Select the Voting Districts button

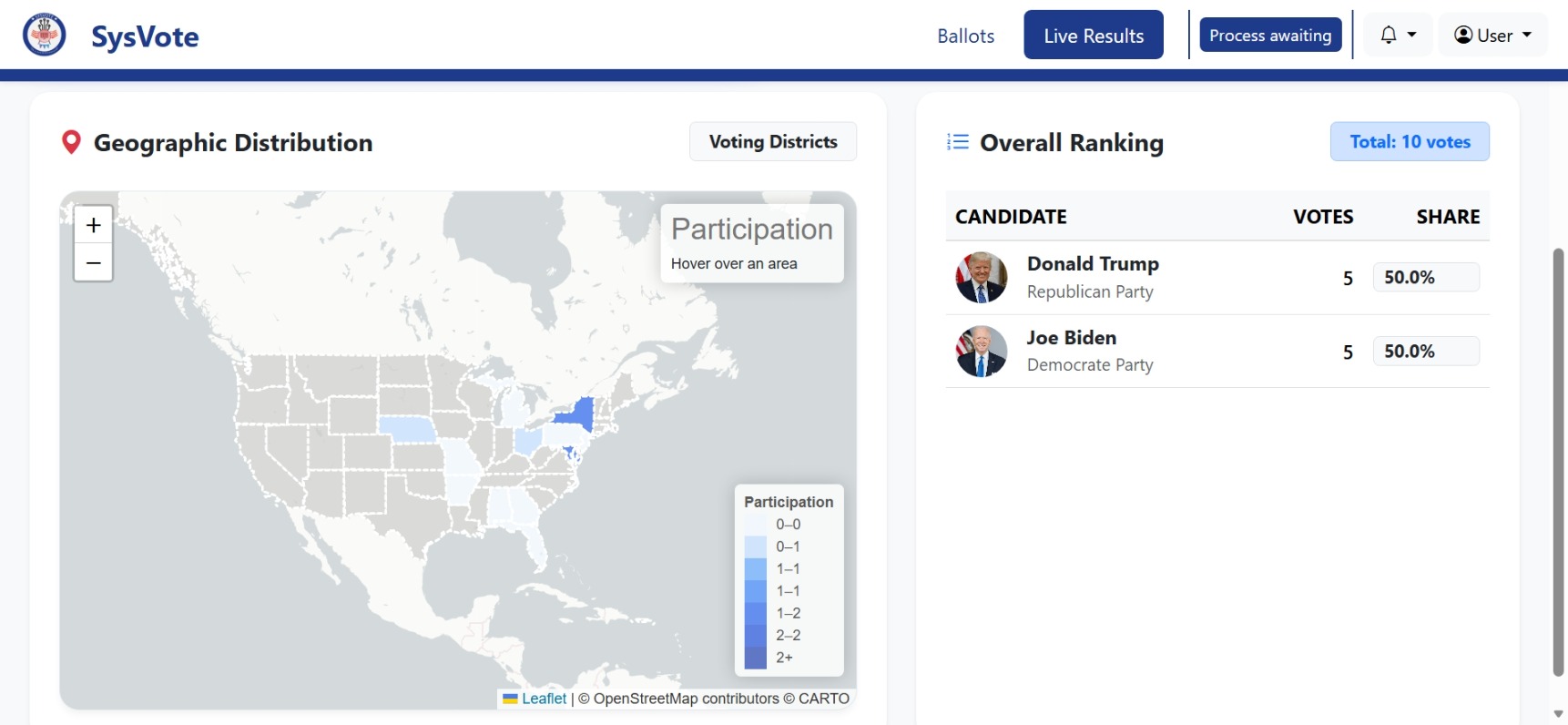tap(773, 141)
